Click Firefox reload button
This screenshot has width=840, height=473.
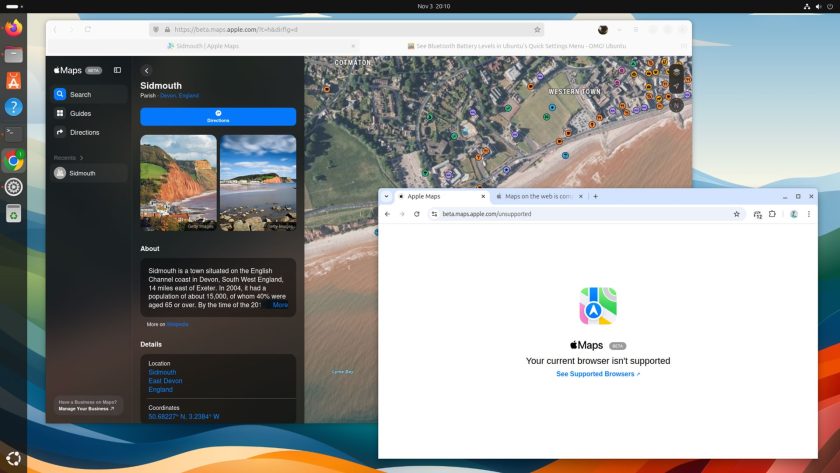88,29
